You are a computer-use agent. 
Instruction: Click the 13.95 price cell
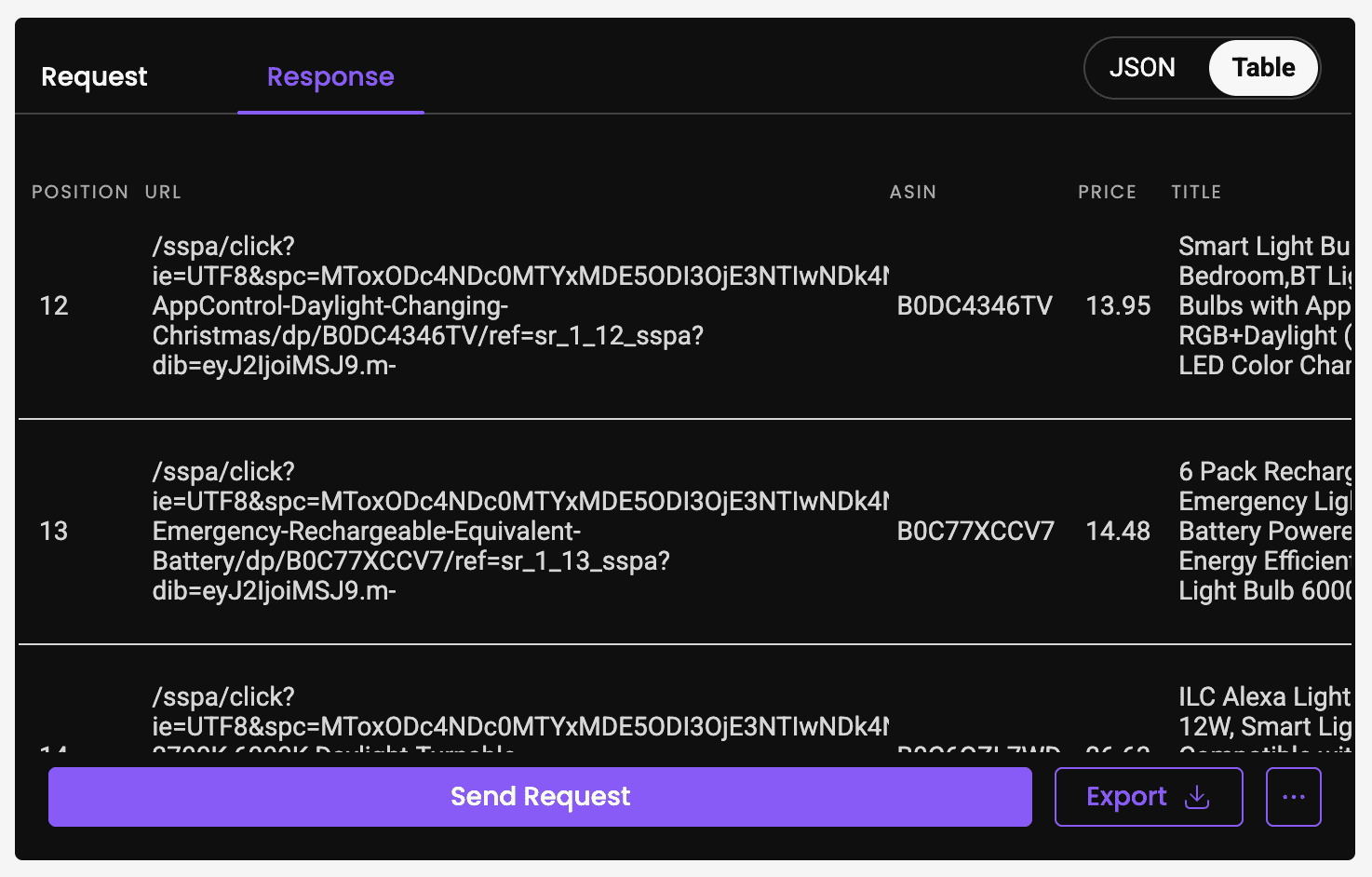point(1118,305)
